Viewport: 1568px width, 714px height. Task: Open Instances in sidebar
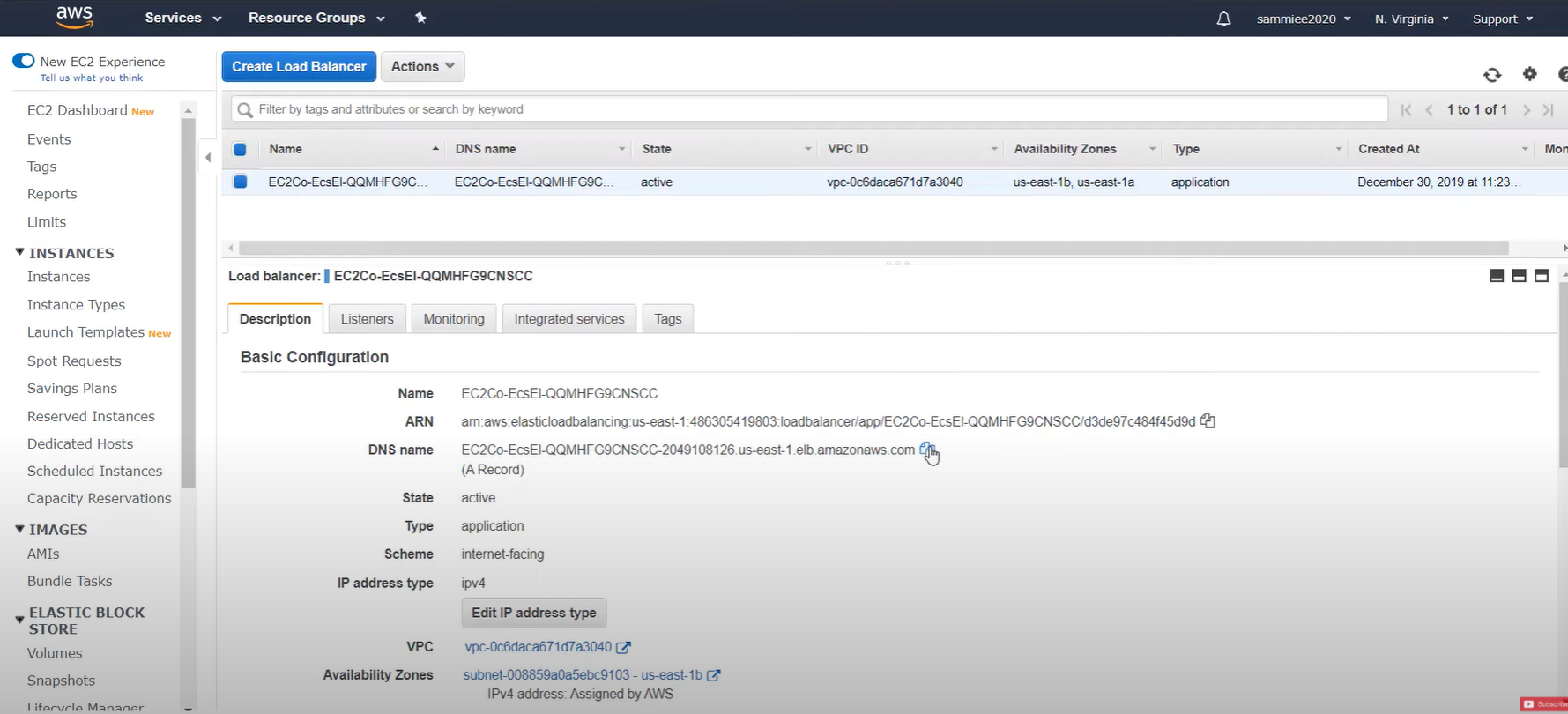pyautogui.click(x=58, y=277)
